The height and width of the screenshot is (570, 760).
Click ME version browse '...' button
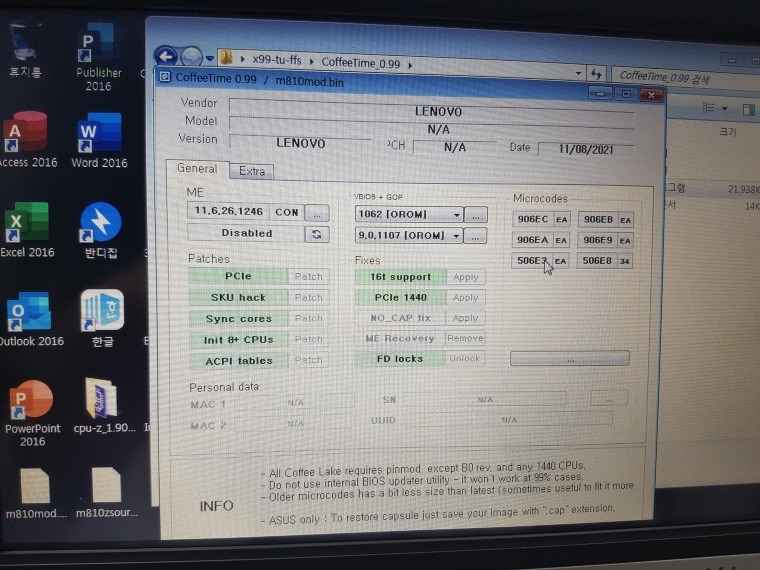[x=317, y=213]
